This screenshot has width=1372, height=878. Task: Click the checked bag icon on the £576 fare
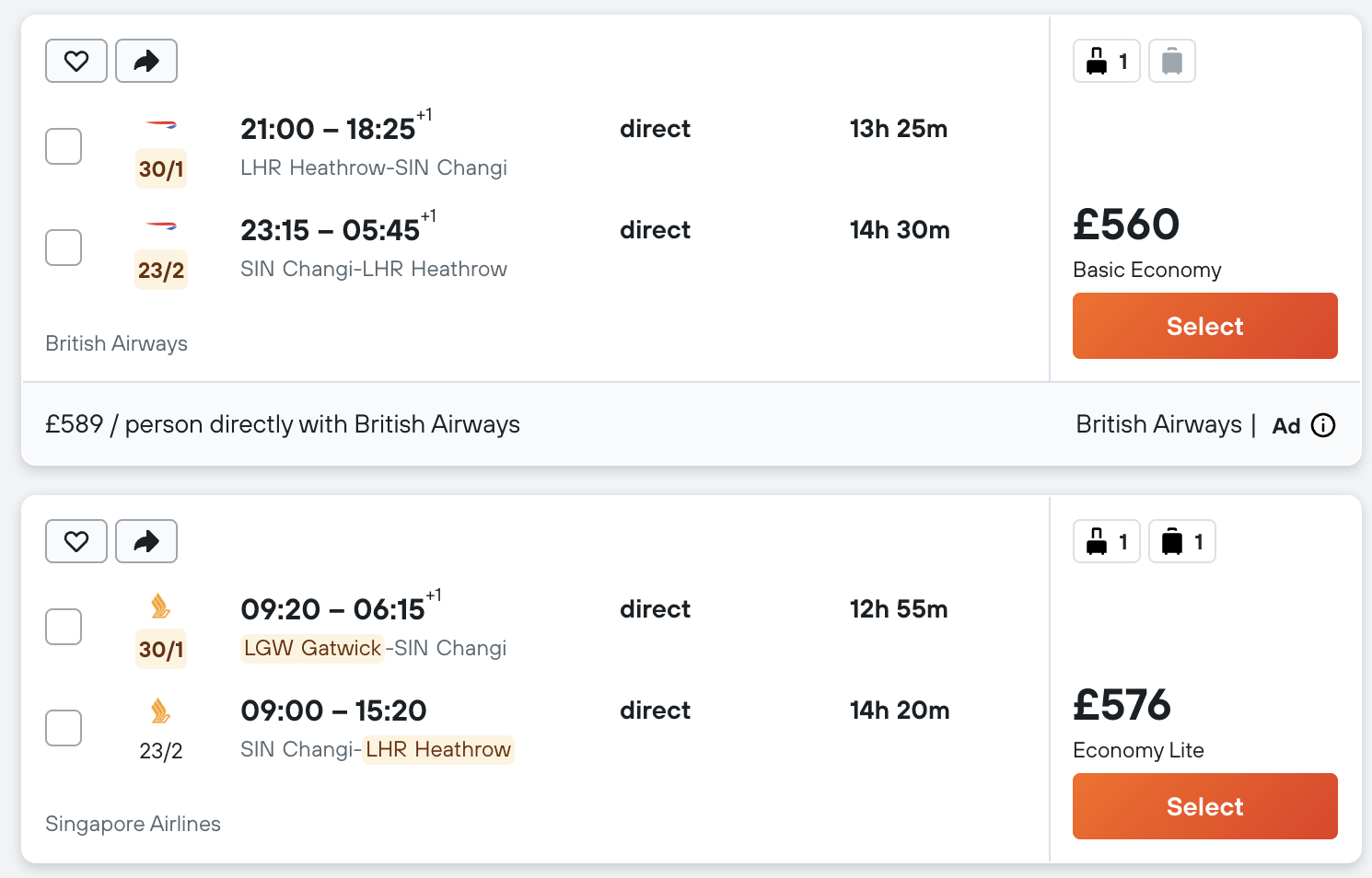coord(1182,541)
